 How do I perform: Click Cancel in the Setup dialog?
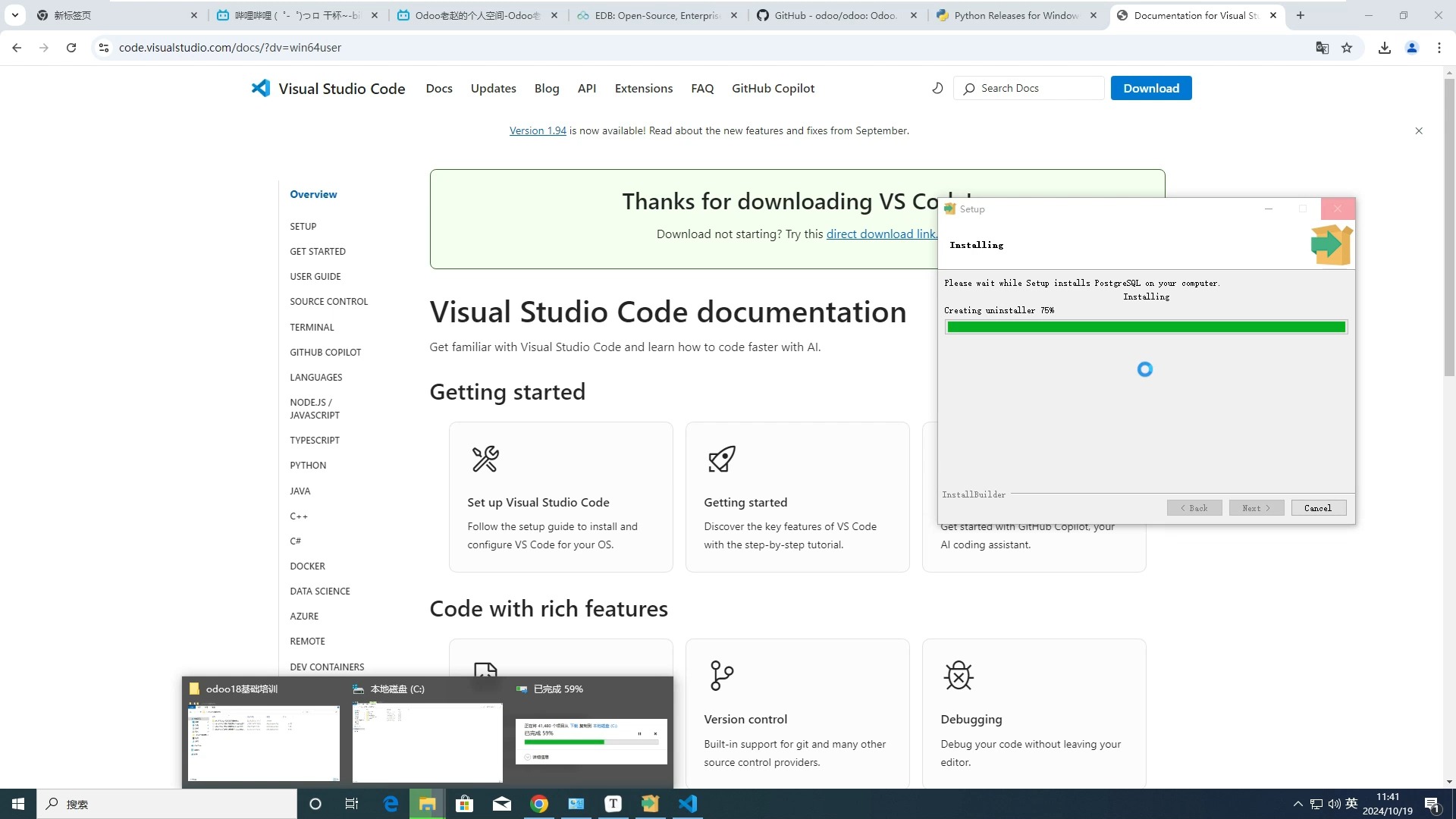(1318, 508)
